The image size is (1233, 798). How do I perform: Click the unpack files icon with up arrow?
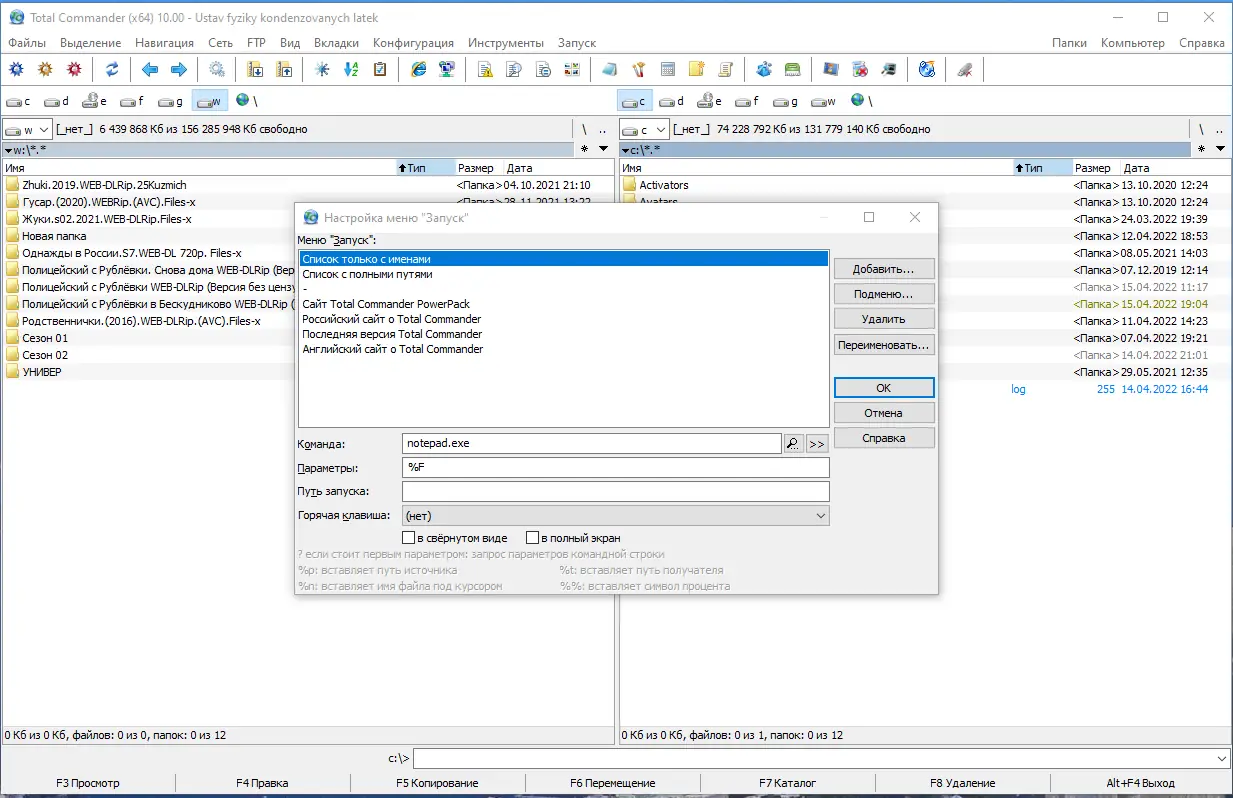point(284,69)
